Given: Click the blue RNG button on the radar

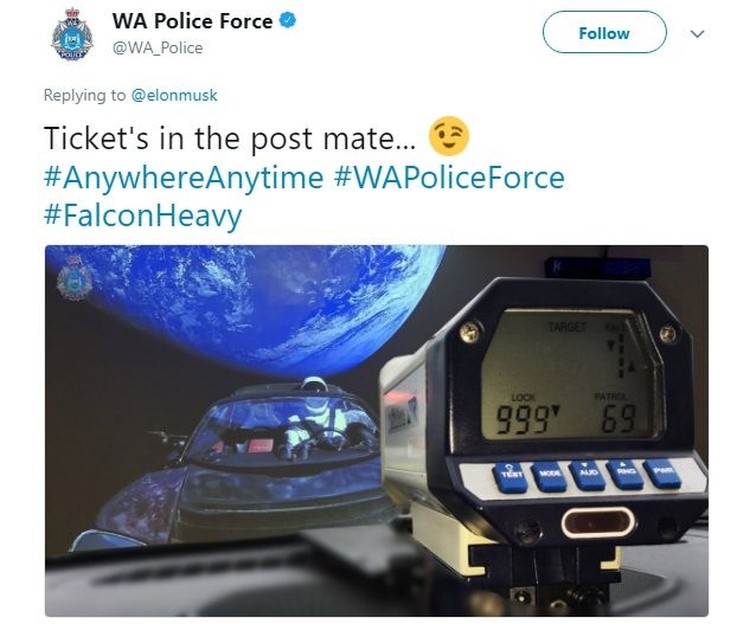Looking at the screenshot, I should pyautogui.click(x=625, y=474).
